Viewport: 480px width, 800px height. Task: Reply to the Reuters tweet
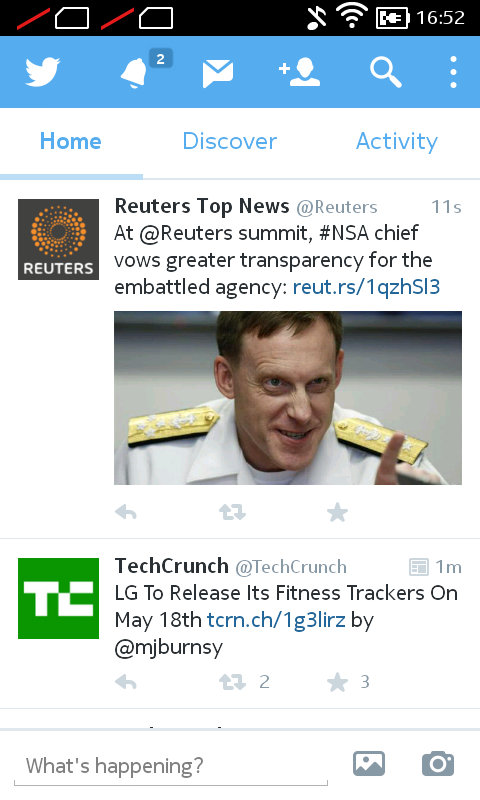pyautogui.click(x=125, y=512)
